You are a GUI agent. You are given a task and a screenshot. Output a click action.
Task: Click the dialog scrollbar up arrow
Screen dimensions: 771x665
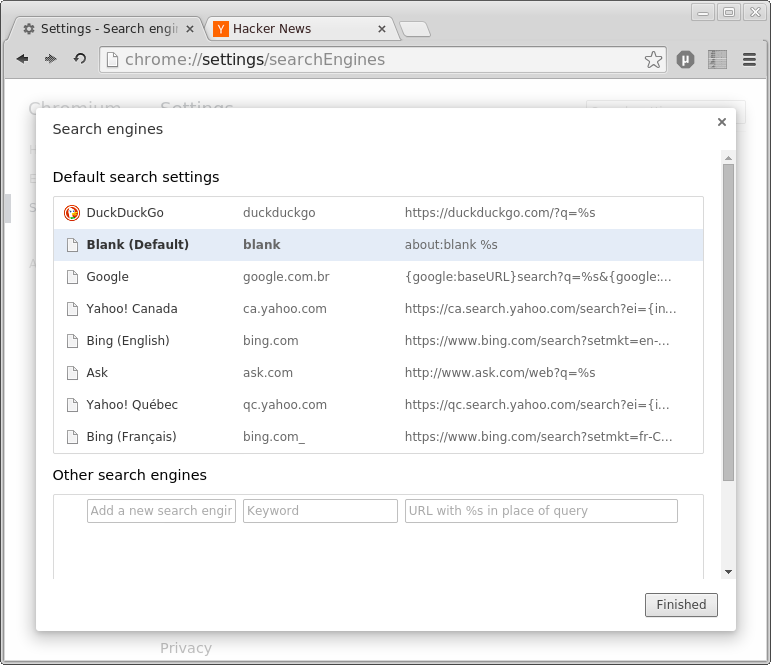pos(728,158)
